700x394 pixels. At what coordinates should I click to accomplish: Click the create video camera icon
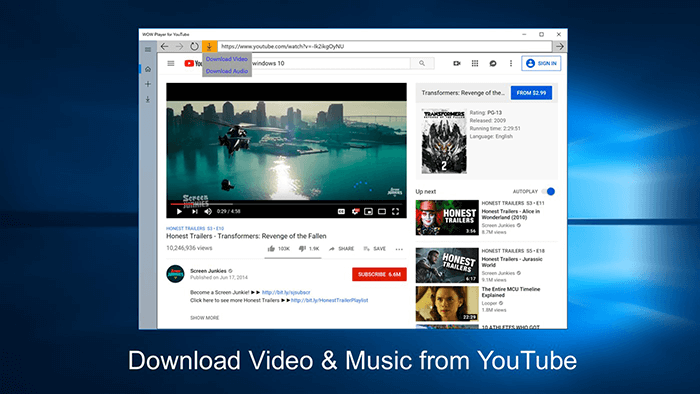click(457, 63)
